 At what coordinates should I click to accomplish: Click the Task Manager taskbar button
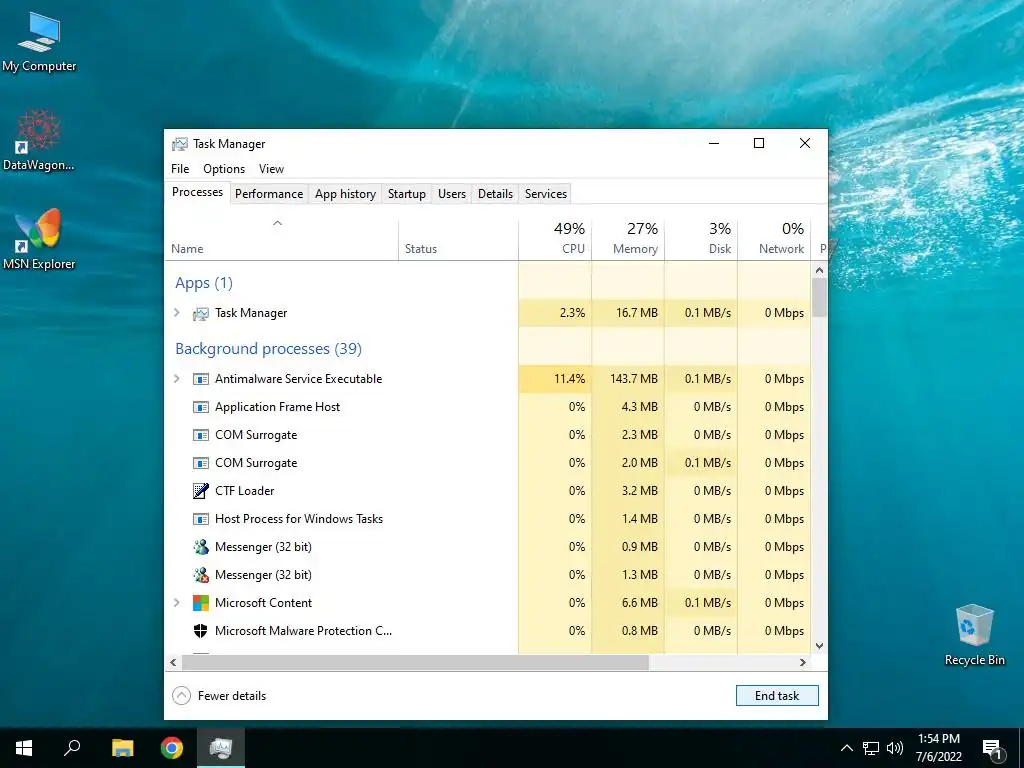[x=221, y=748]
